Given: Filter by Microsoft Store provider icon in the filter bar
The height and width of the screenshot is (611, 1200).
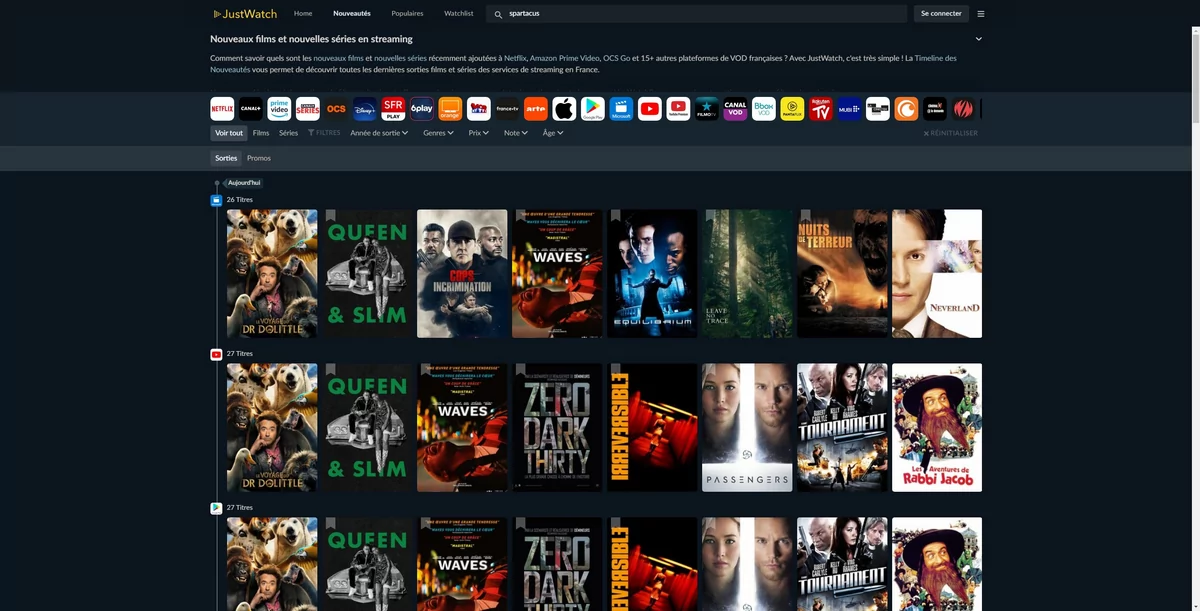Looking at the screenshot, I should coord(621,109).
